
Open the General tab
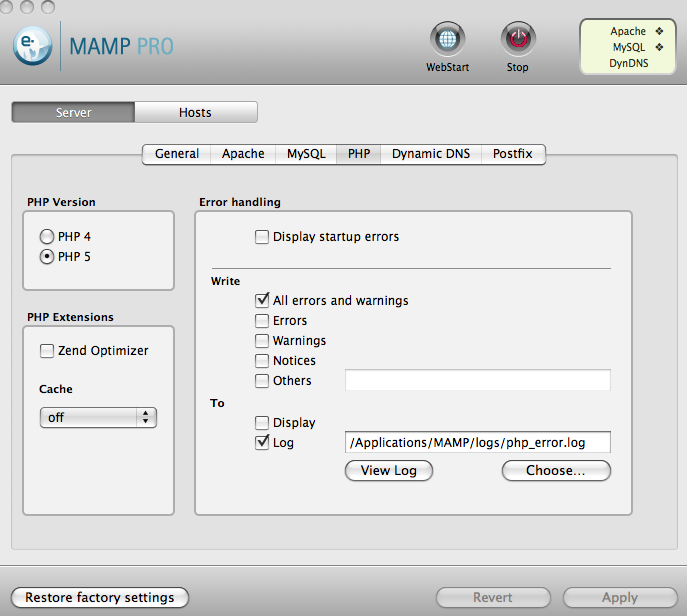[x=177, y=154]
